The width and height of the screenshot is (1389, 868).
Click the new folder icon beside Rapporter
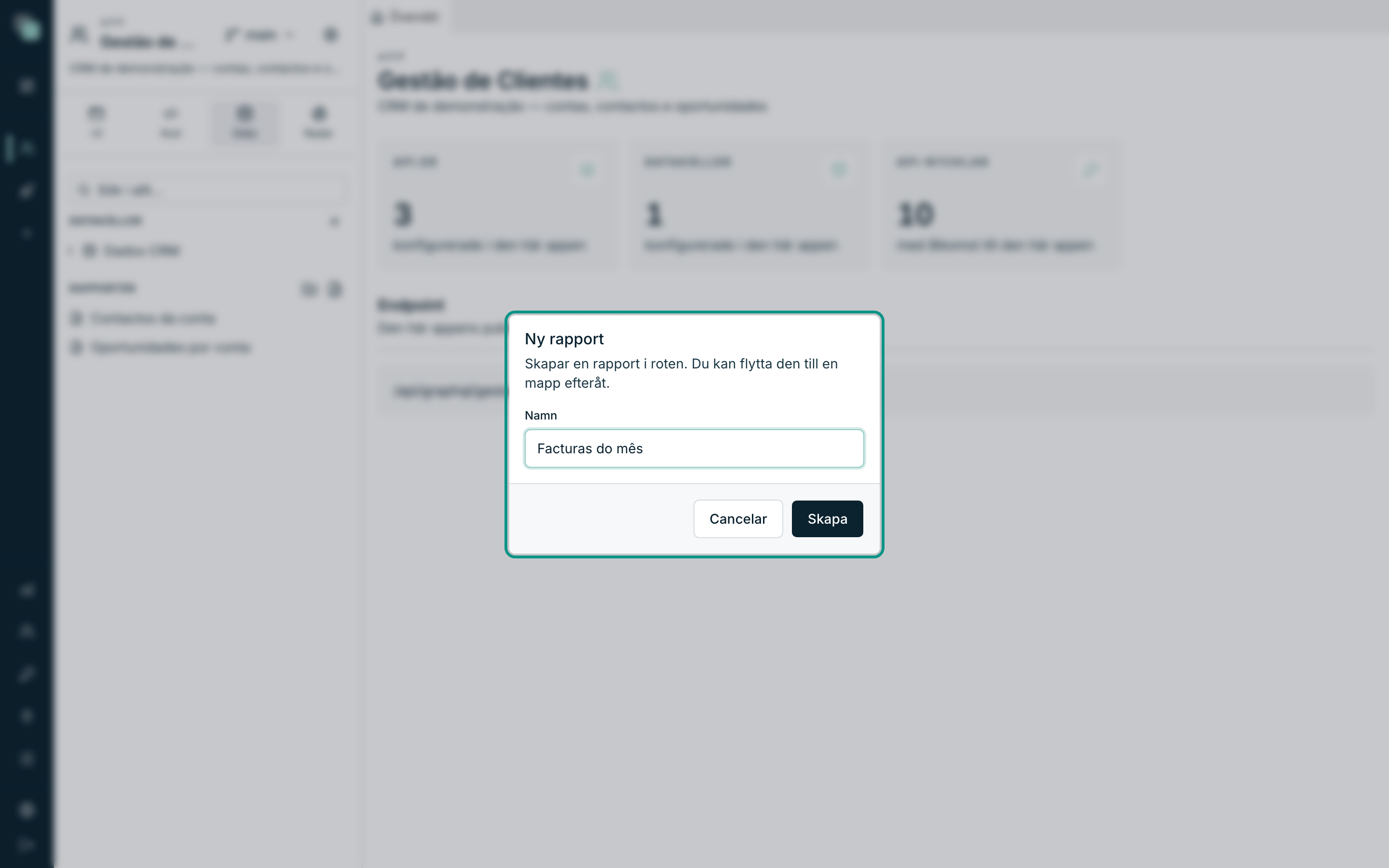[309, 289]
